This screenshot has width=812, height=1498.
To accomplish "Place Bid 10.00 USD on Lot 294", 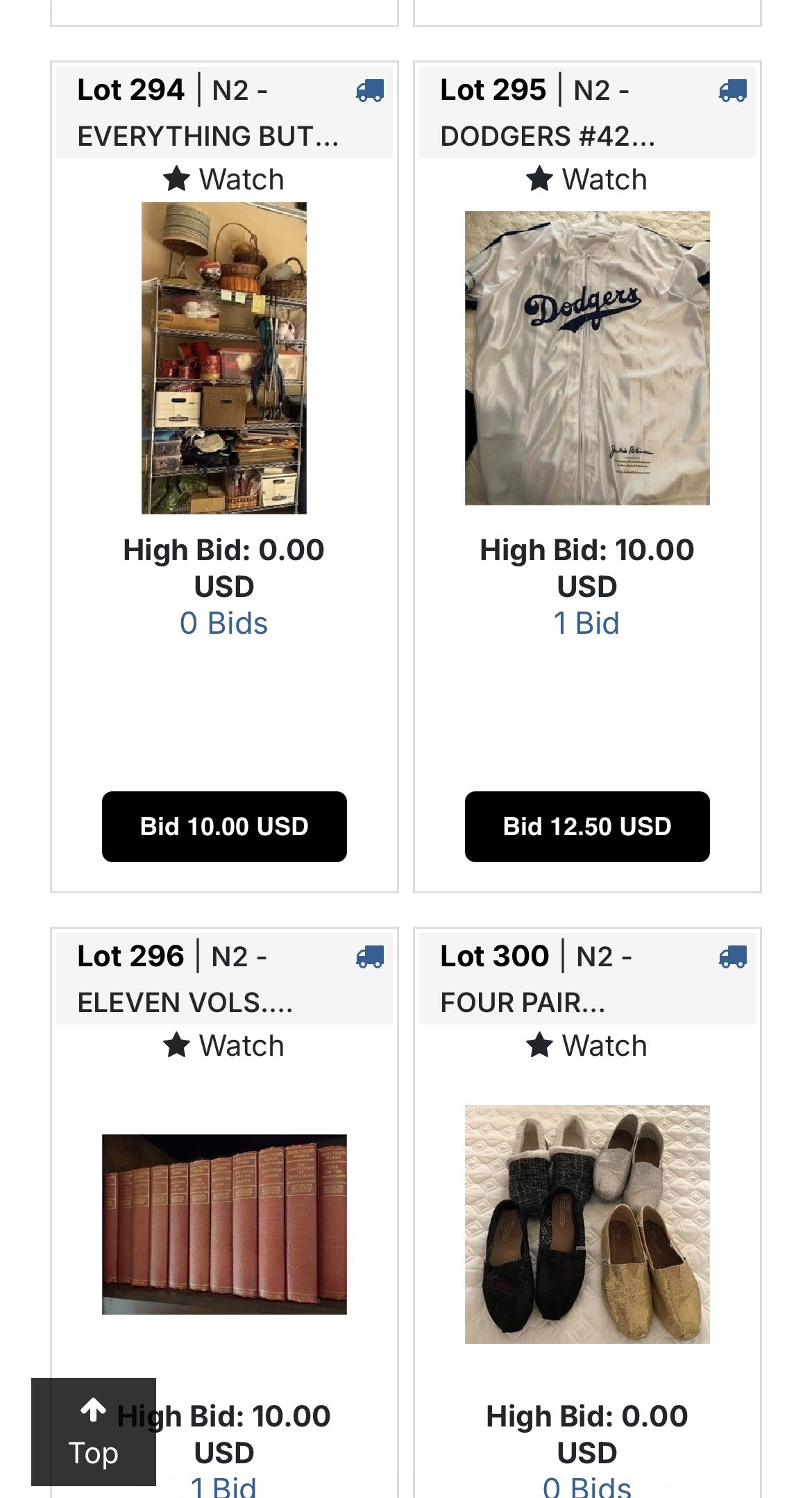I will (x=224, y=827).
